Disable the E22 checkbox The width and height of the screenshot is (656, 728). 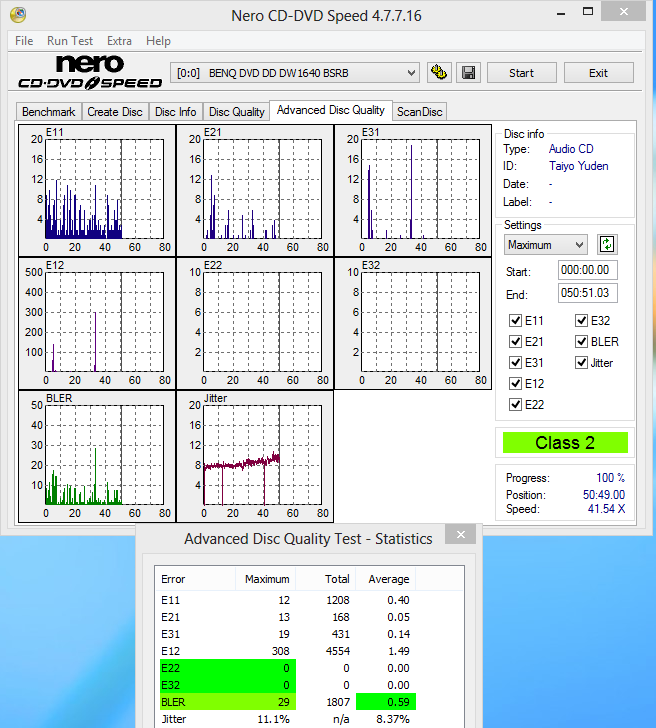pyautogui.click(x=515, y=404)
